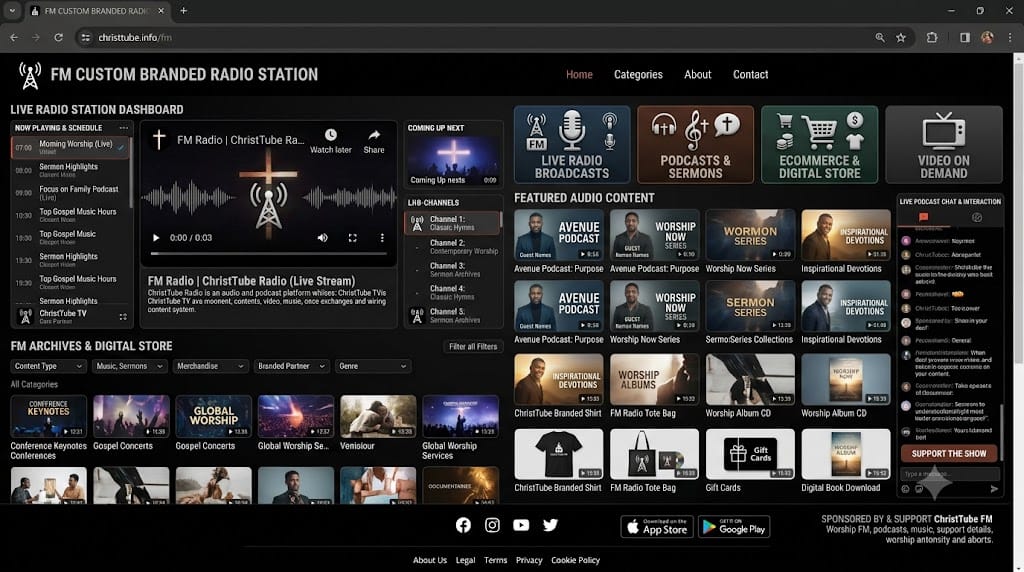Seek on the audio progress bar
This screenshot has width=1024, height=572.
click(268, 253)
